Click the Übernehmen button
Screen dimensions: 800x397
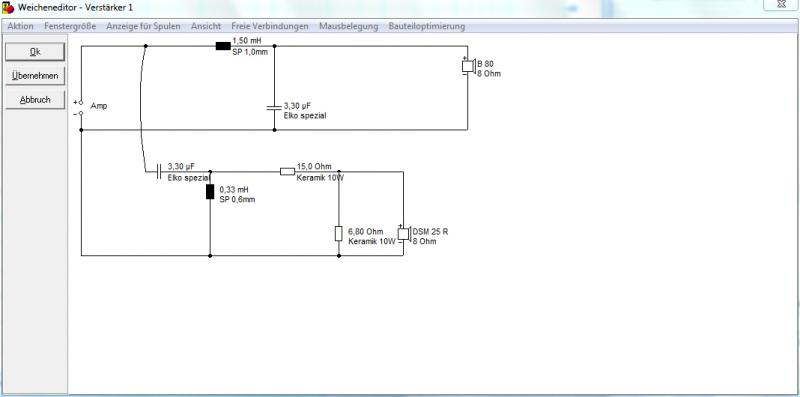click(x=35, y=76)
